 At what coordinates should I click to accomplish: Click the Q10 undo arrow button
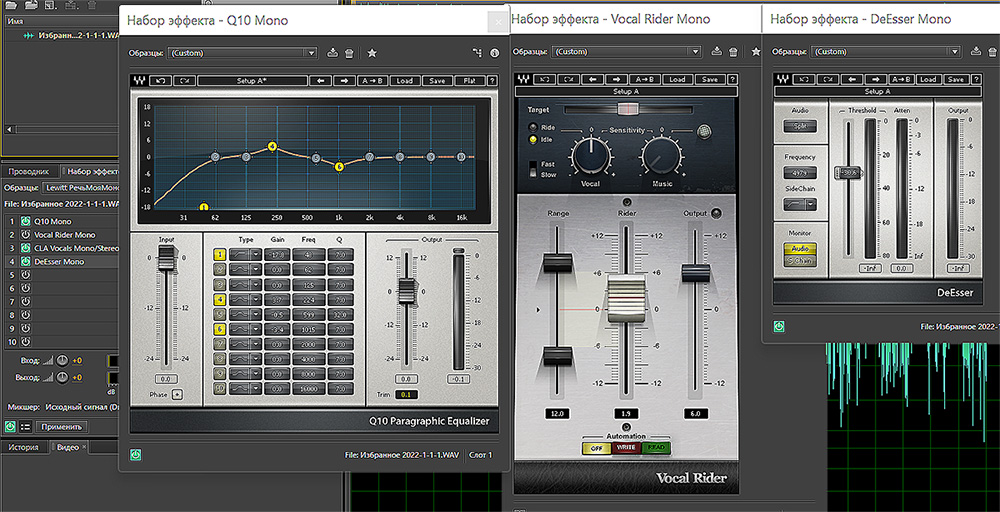coord(162,80)
